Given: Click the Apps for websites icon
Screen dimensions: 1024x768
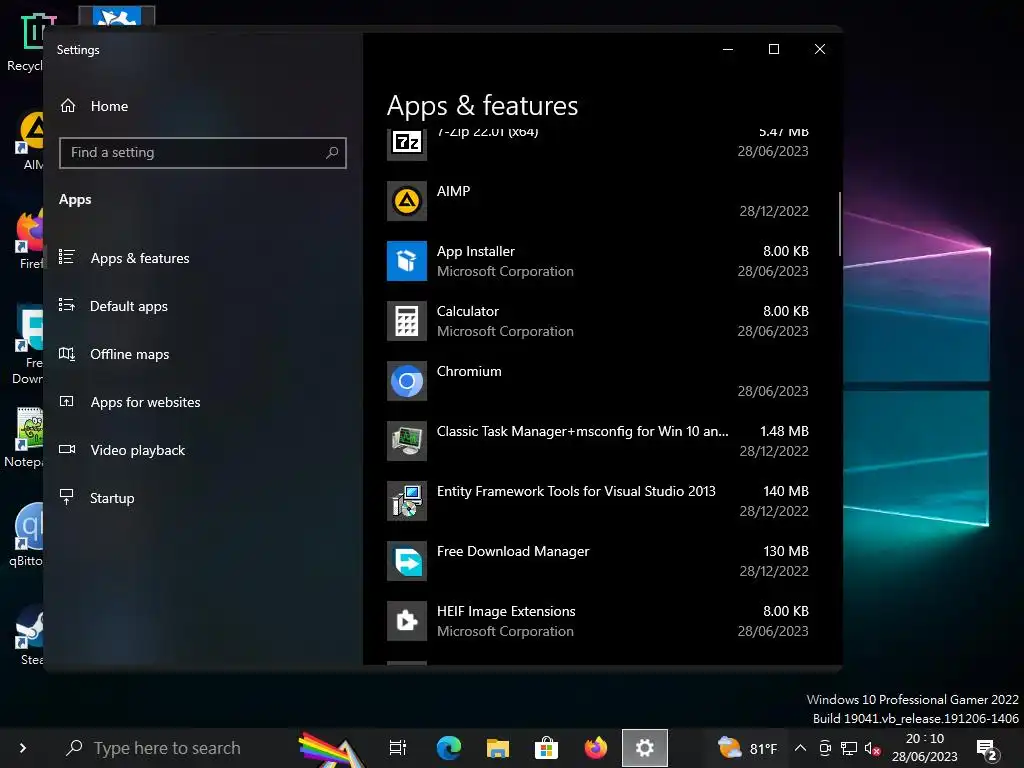Looking at the screenshot, I should click(x=67, y=402).
